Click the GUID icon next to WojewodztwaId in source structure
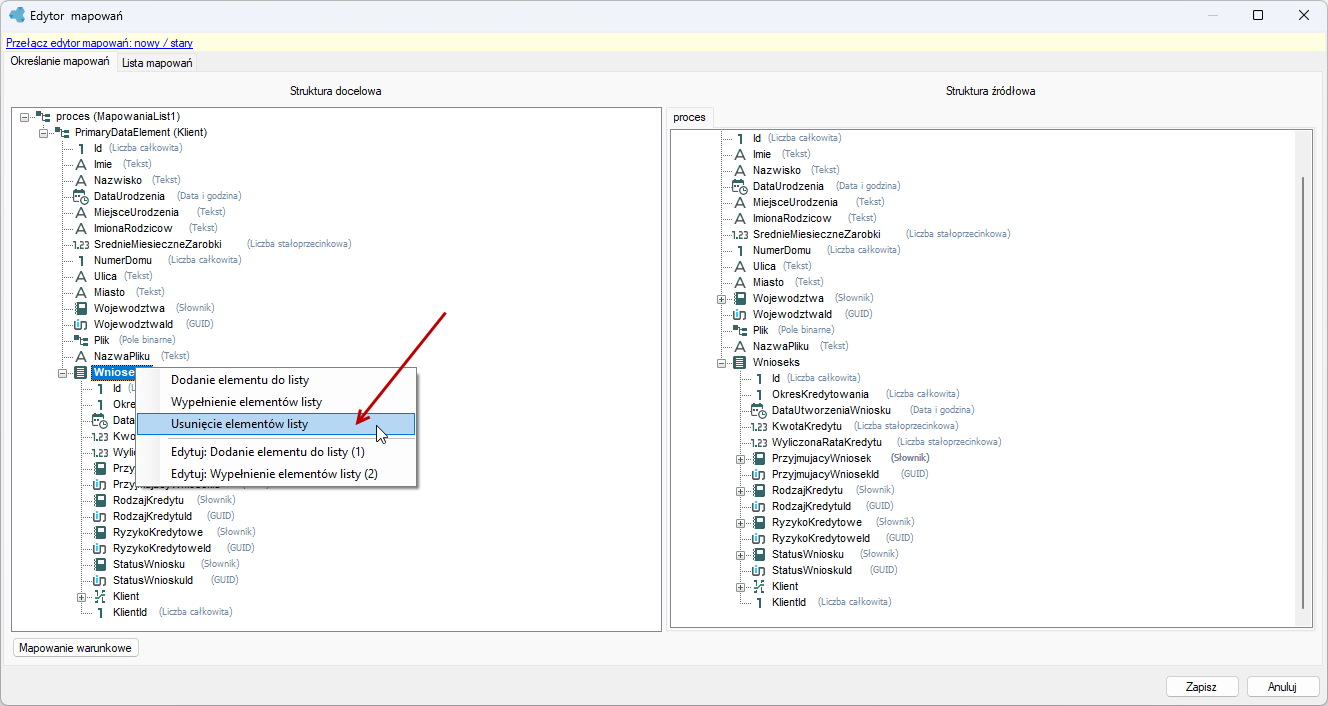Screen dimensions: 1328x706 tap(740, 314)
